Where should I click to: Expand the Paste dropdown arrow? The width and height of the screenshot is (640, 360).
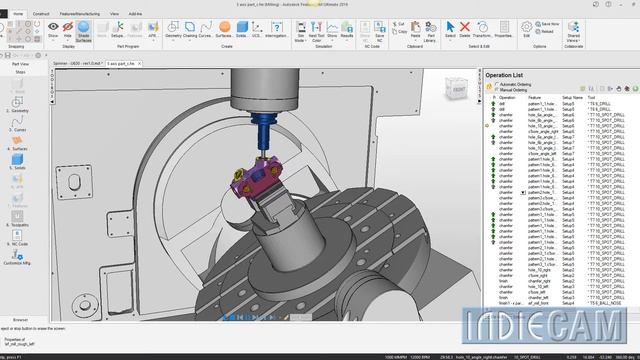pos(416,40)
